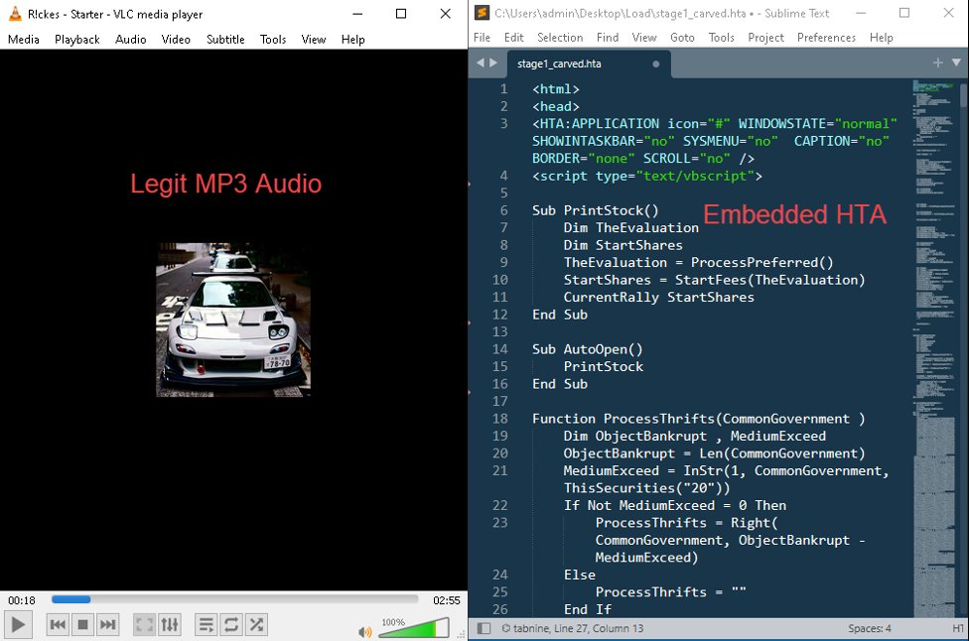970x641 pixels.
Task: Mute audio via VLC speaker icon
Action: click(x=365, y=632)
